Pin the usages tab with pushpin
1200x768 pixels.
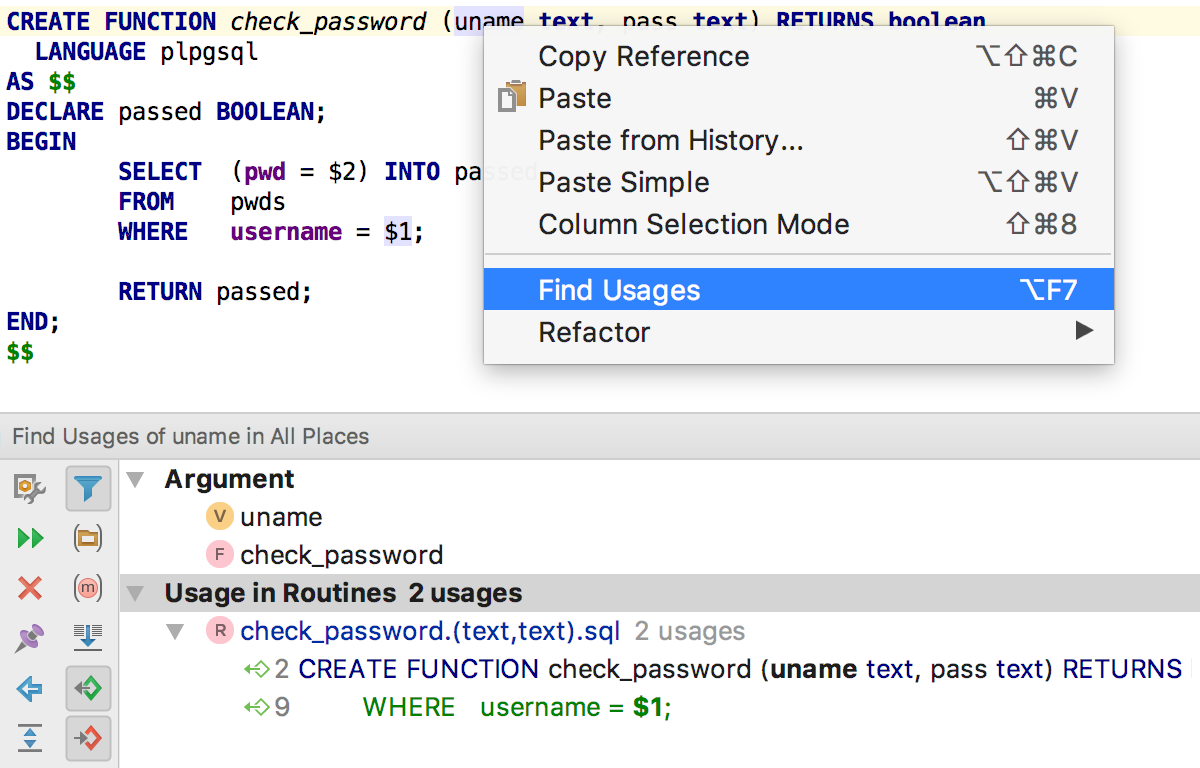coord(30,639)
